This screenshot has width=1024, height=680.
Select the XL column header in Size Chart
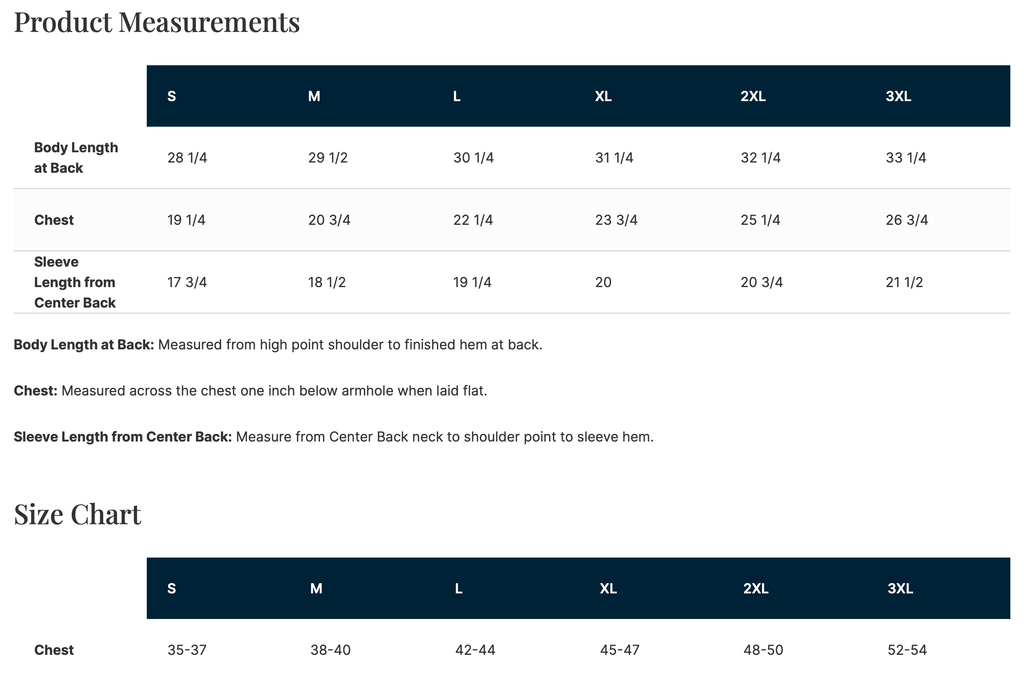[x=608, y=588]
